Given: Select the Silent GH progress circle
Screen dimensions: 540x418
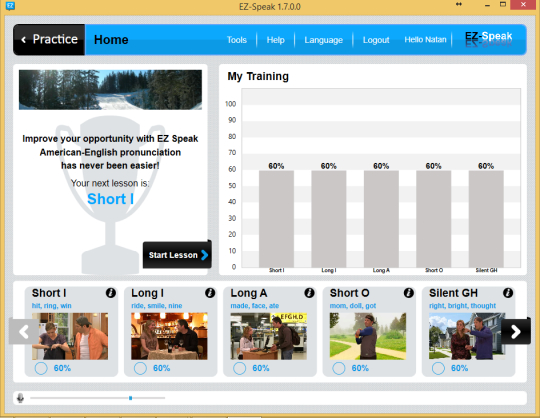Looking at the screenshot, I should click(438, 368).
